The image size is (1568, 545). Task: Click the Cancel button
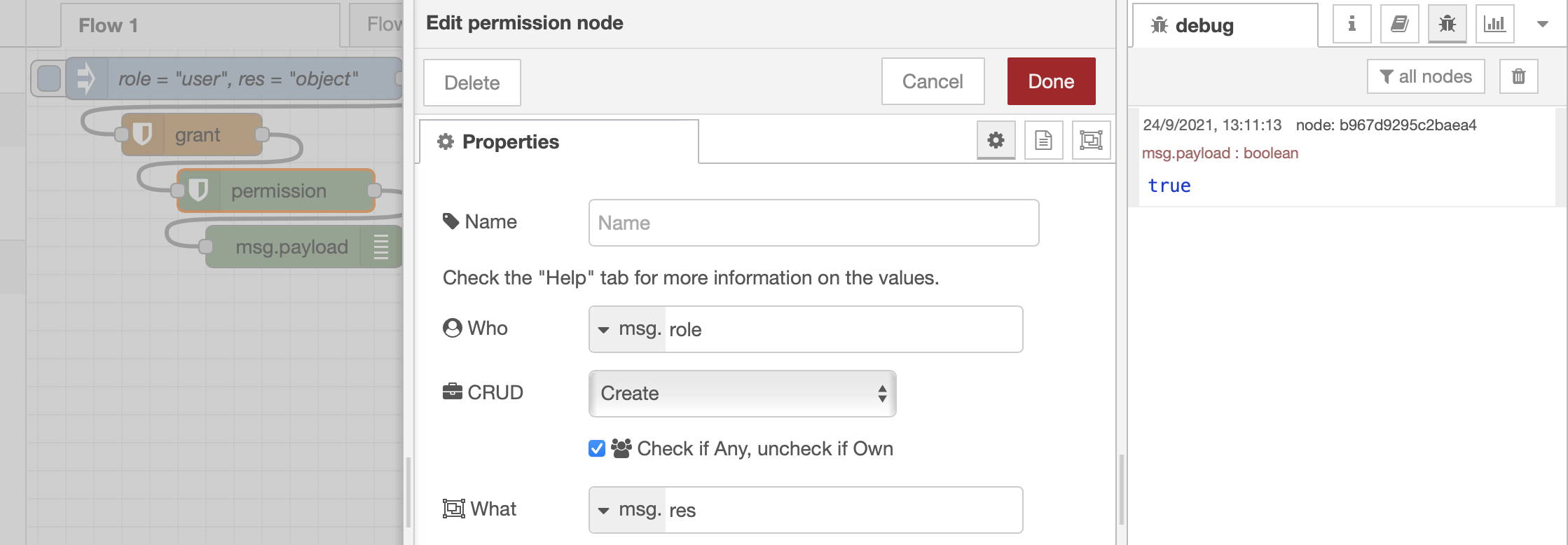933,81
